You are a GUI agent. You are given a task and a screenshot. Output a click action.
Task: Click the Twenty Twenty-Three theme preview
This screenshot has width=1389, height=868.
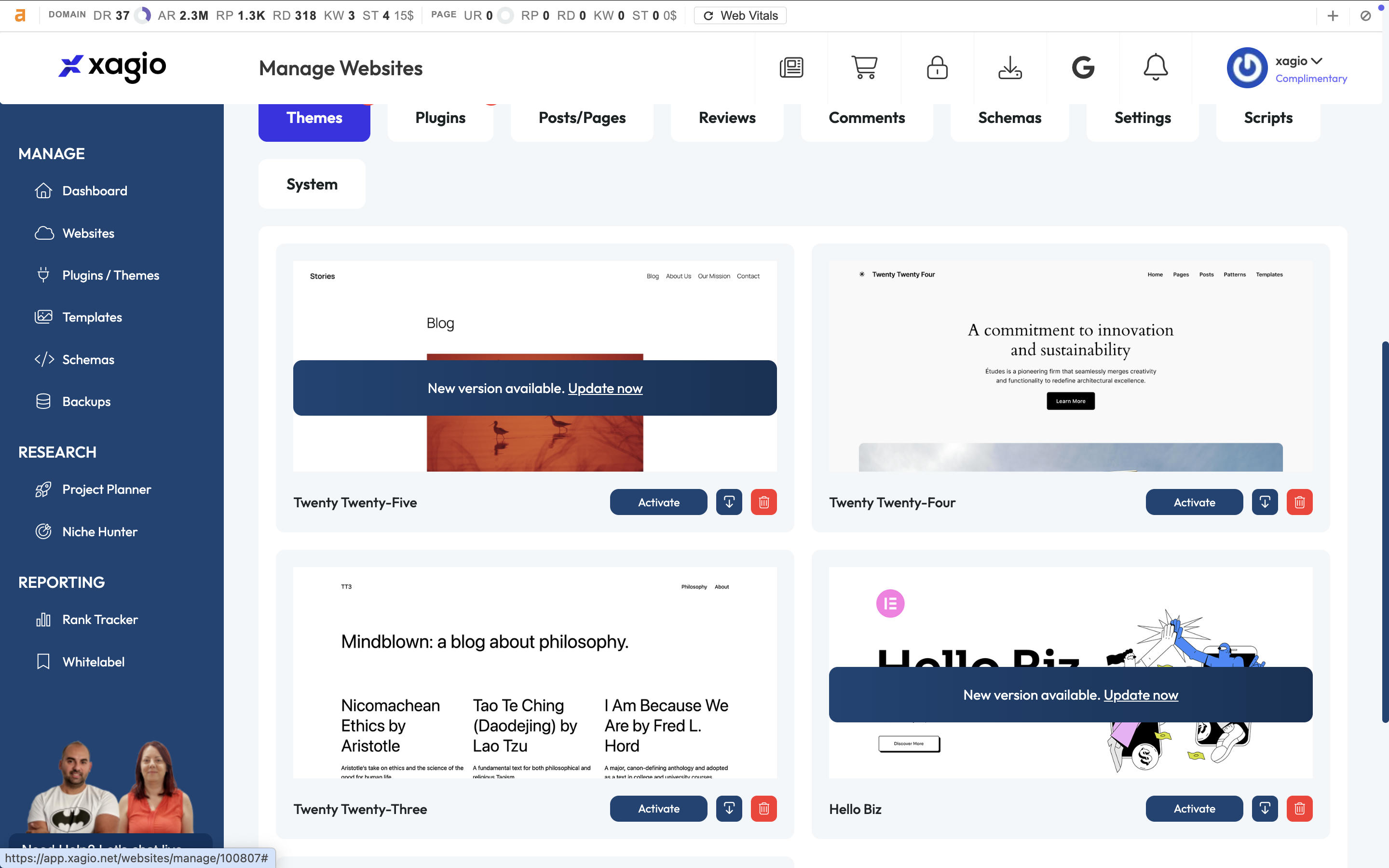pyautogui.click(x=535, y=673)
